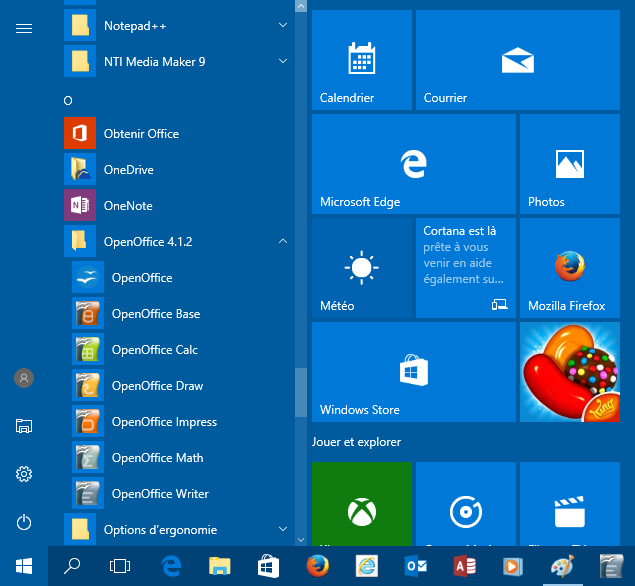635x586 pixels.
Task: Open the Météo weather tile
Action: point(362,268)
